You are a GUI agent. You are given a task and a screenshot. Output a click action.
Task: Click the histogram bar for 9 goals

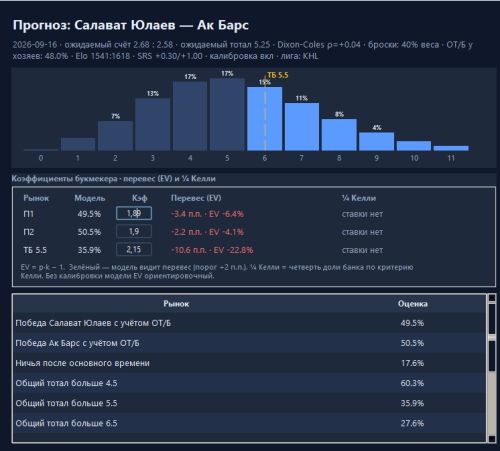tap(376, 141)
